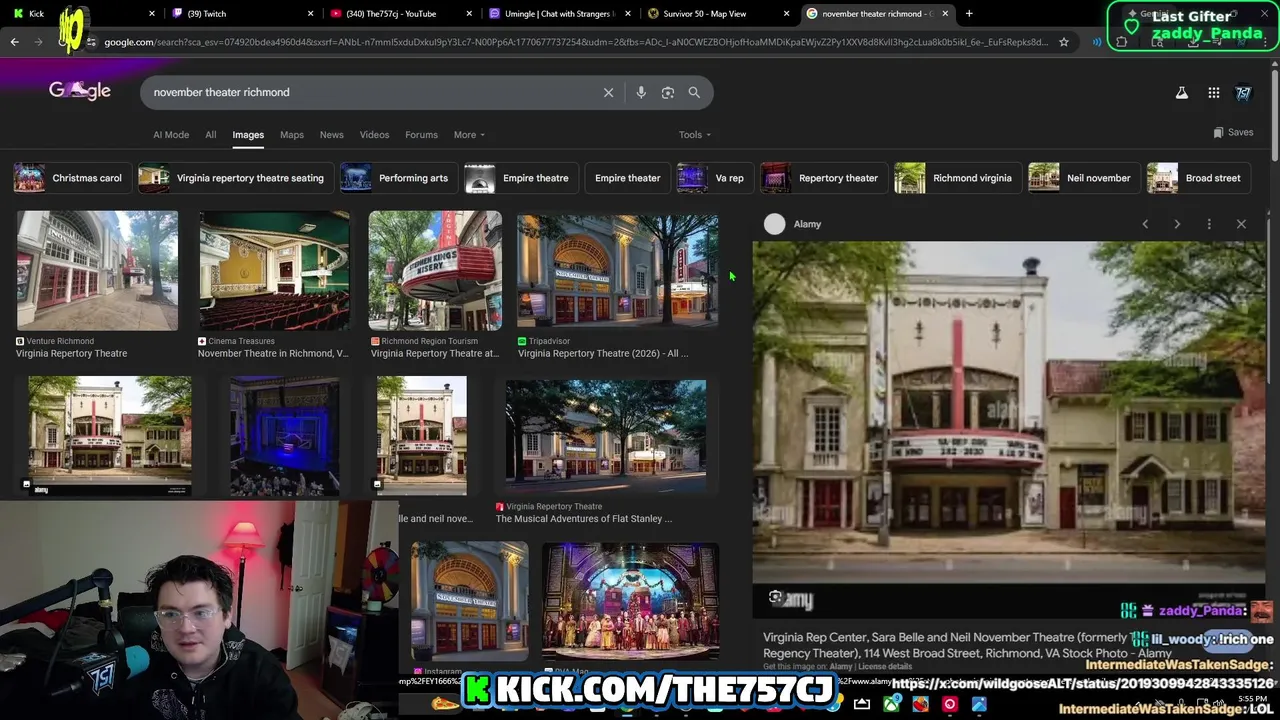Close the active november theater richmond tab
Image resolution: width=1280 pixels, height=720 pixels.
pos(944,14)
